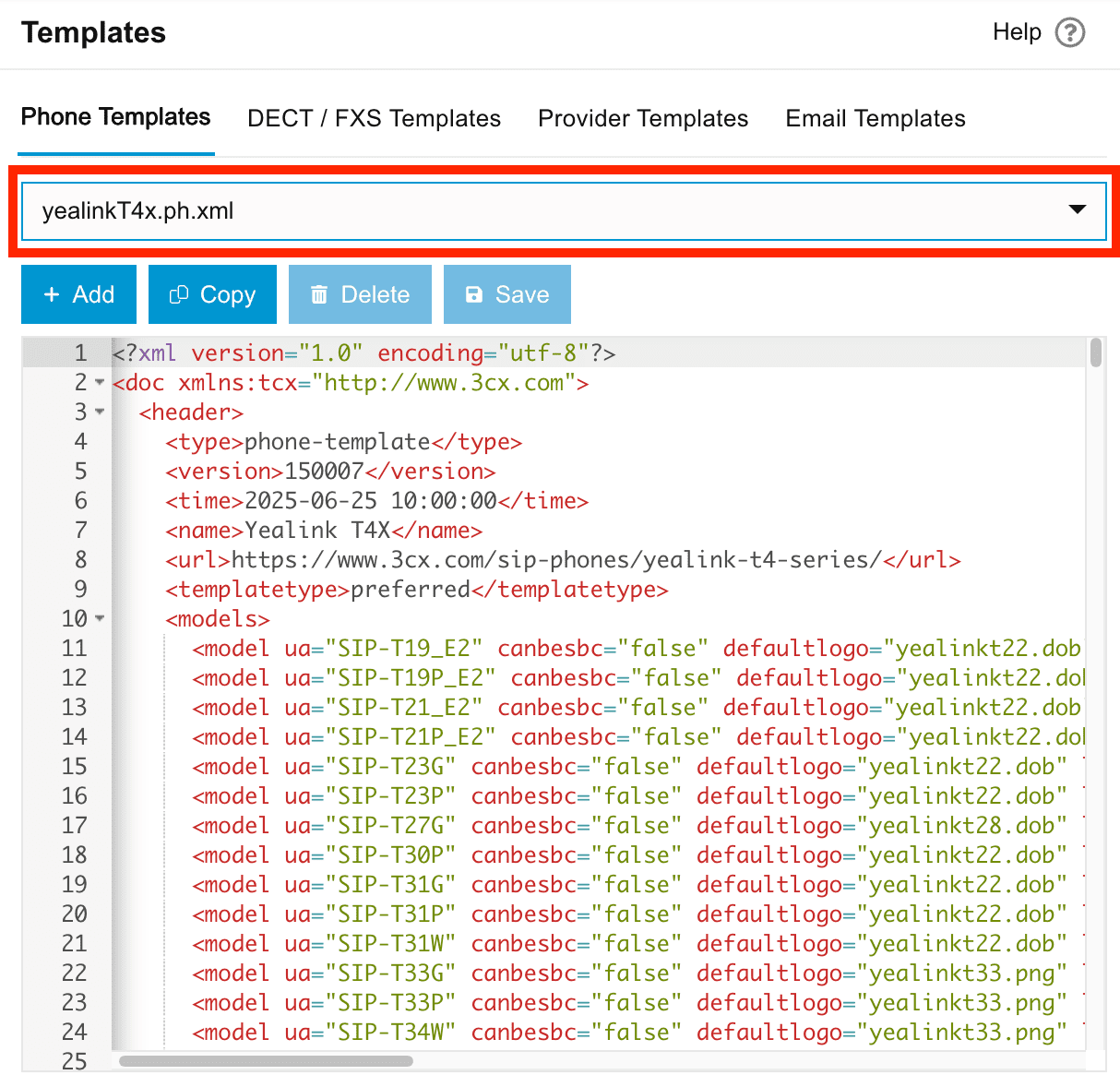This screenshot has height=1087, width=1120.
Task: Switch to the Email Templates tab
Action: click(874, 118)
